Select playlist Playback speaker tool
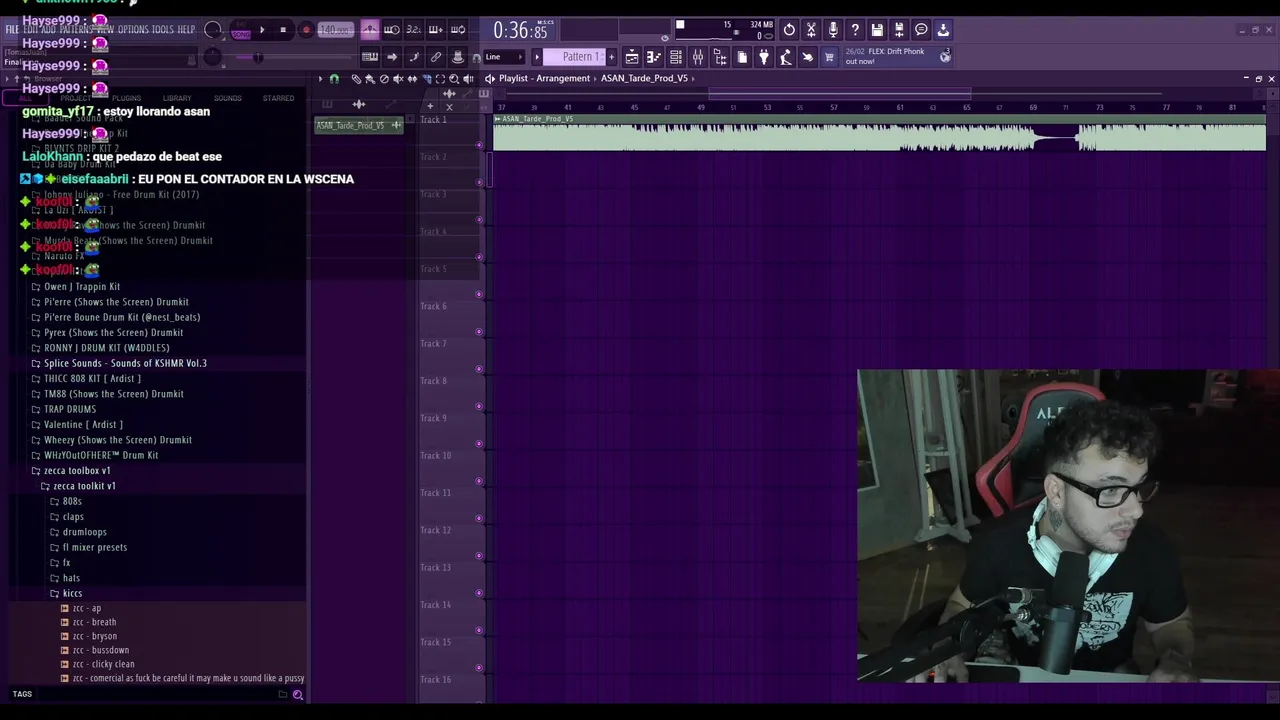 click(x=468, y=79)
